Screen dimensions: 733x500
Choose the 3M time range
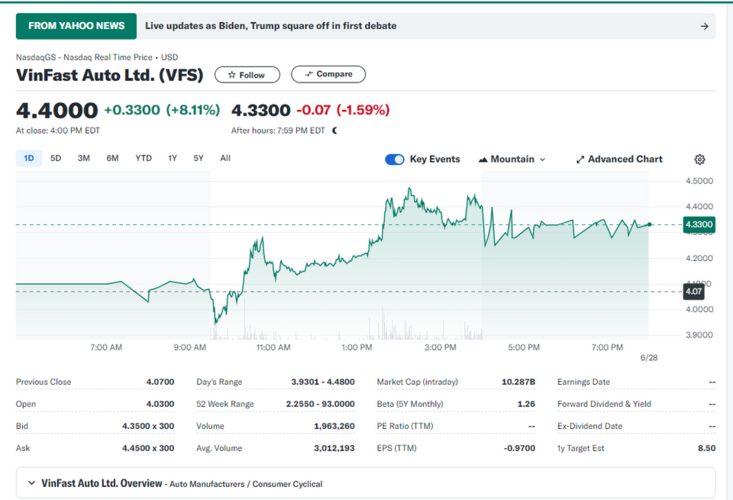(x=84, y=158)
